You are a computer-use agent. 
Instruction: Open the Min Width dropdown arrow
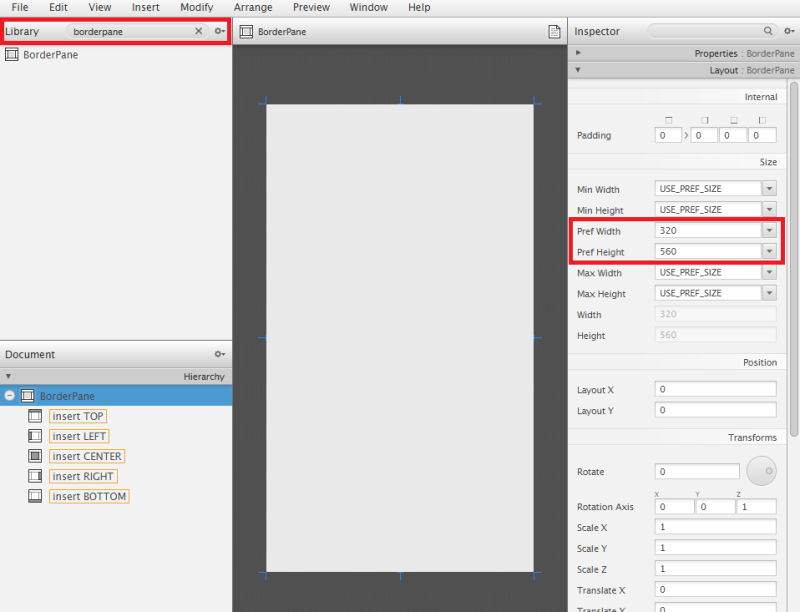[x=769, y=189]
